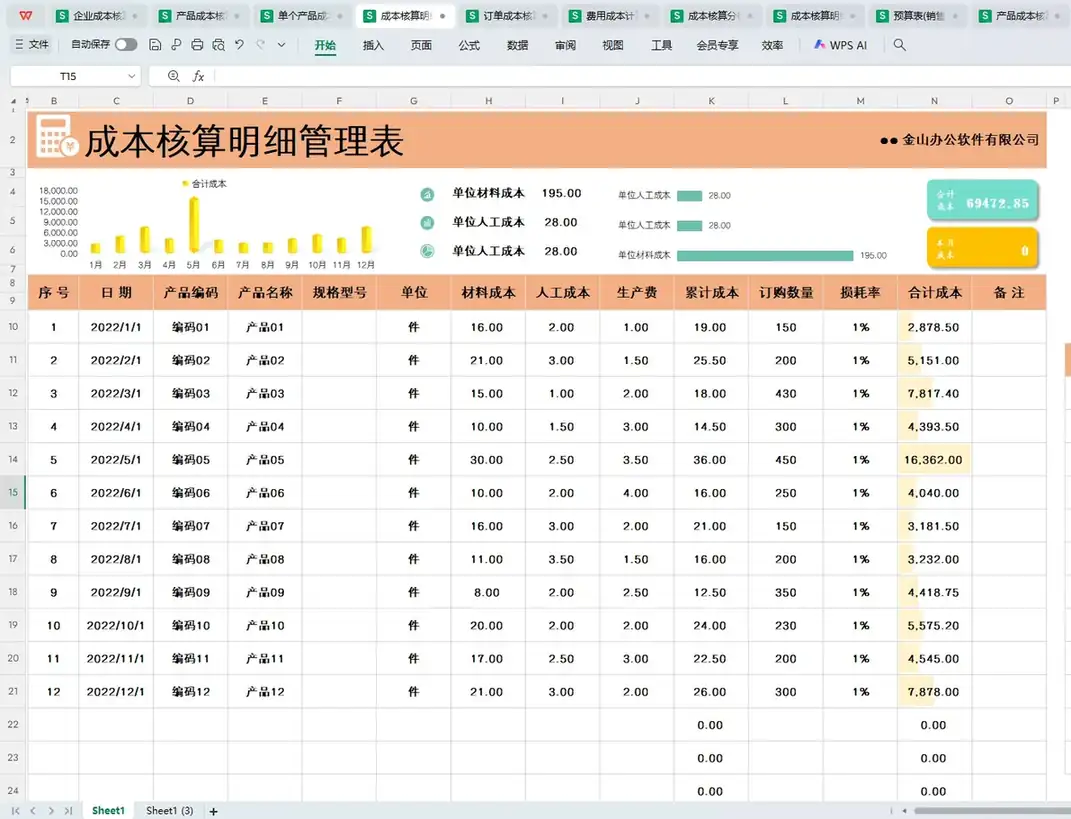The width and height of the screenshot is (1071, 819).
Task: Open the 效率 ribbon tab
Action: point(772,45)
